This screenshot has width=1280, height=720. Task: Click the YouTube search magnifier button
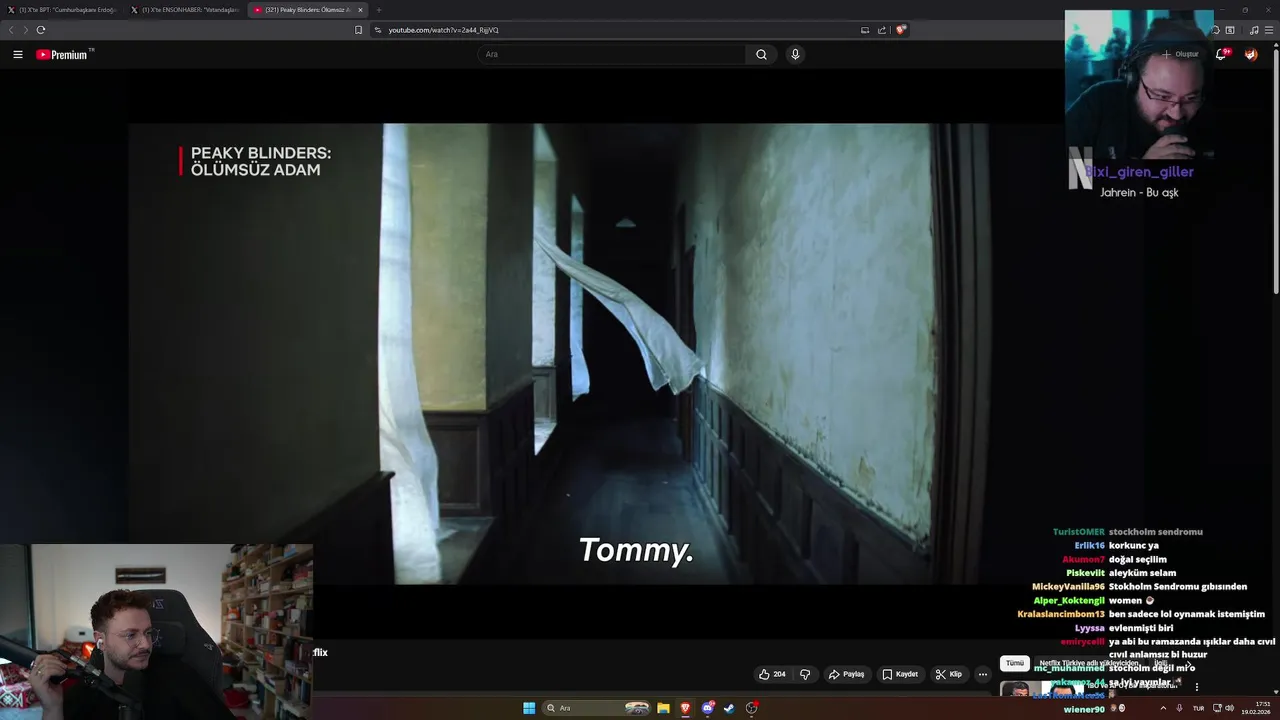(761, 55)
